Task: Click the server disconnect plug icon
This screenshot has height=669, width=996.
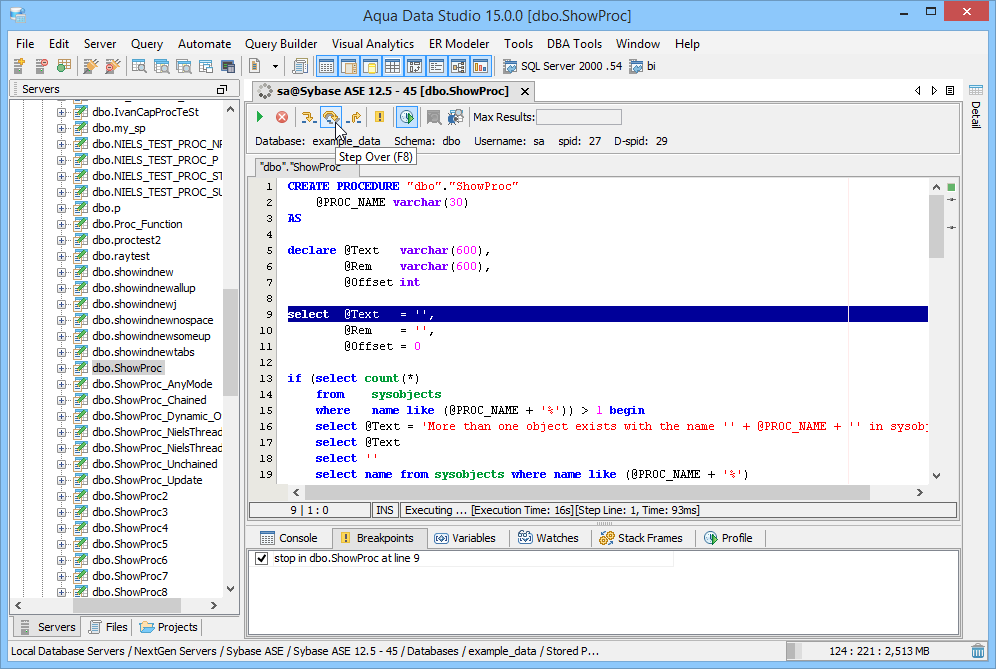Action: tap(113, 66)
